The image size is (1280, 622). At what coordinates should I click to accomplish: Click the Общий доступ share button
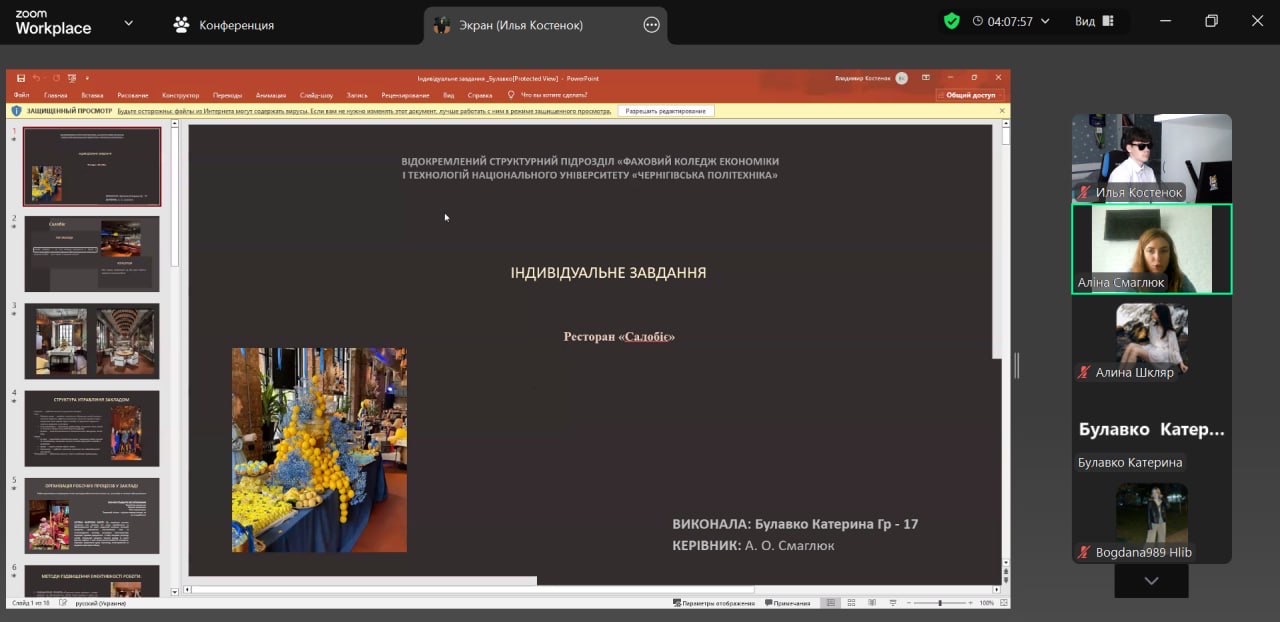click(x=970, y=95)
